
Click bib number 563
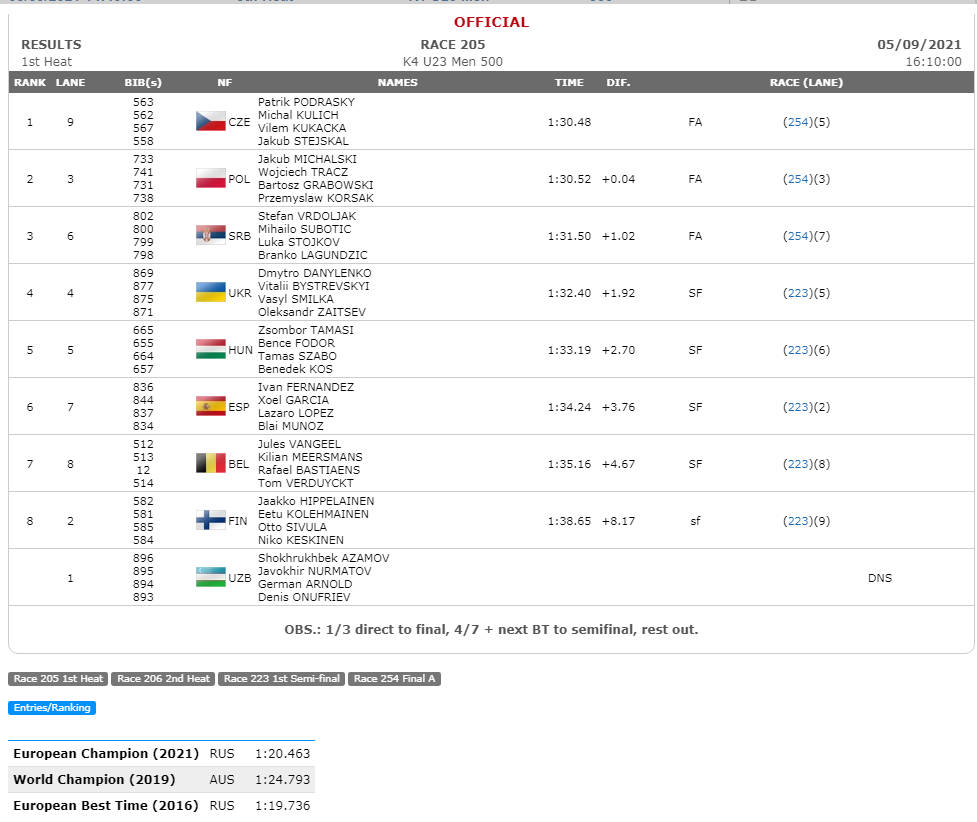tap(143, 102)
